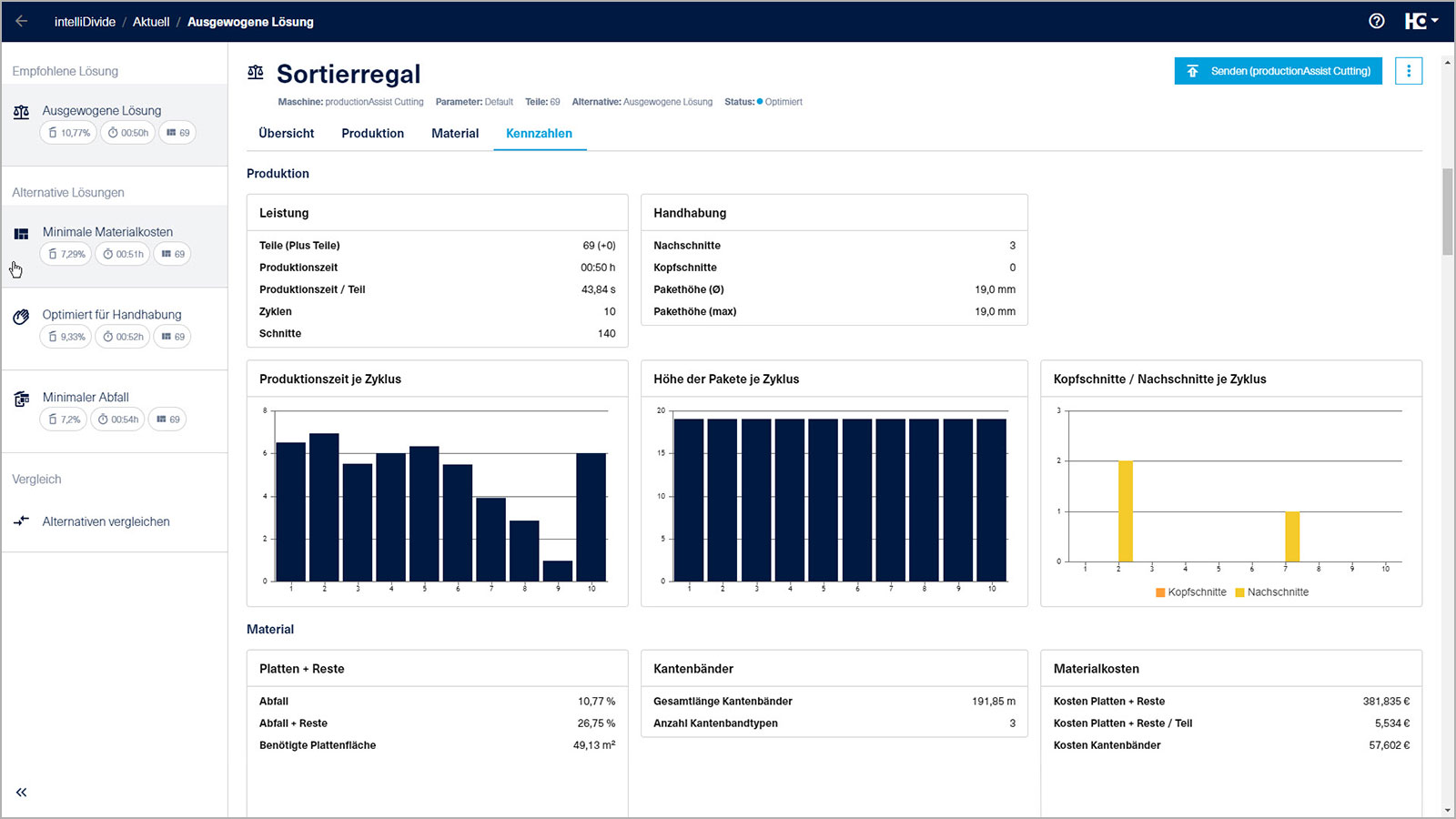Click the Optimiert für Handhabung icon
Screen dimensions: 1456x819
coord(21,317)
